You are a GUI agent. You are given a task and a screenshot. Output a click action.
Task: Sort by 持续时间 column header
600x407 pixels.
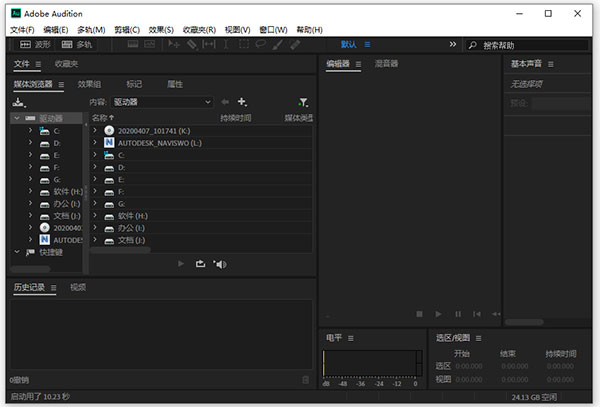(x=236, y=118)
